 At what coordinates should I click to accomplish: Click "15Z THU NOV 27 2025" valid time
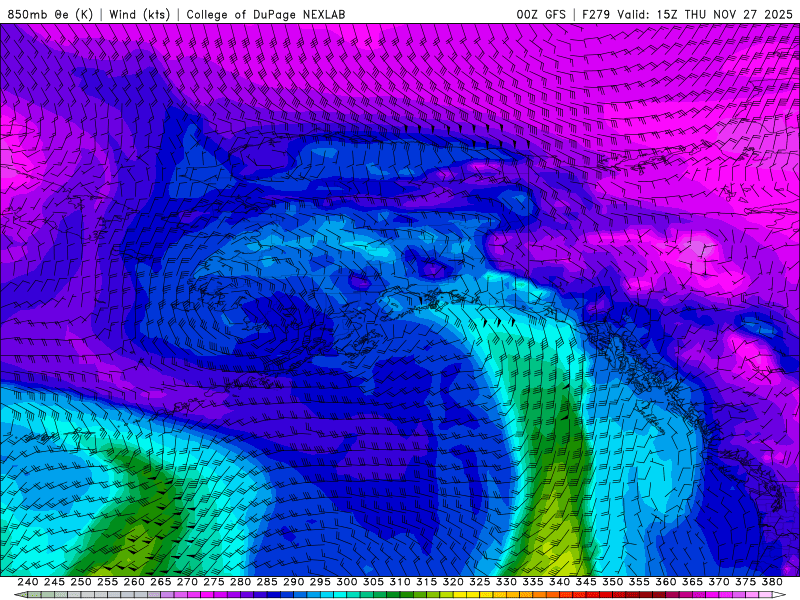click(724, 14)
